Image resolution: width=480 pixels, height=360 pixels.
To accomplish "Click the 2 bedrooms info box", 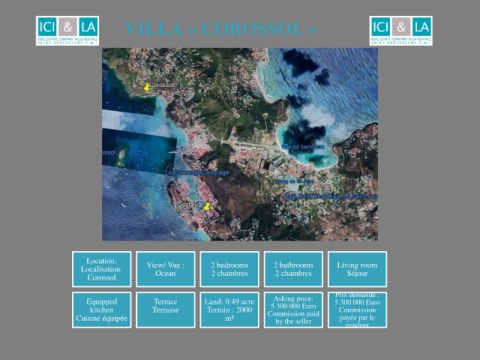I will (229, 269).
